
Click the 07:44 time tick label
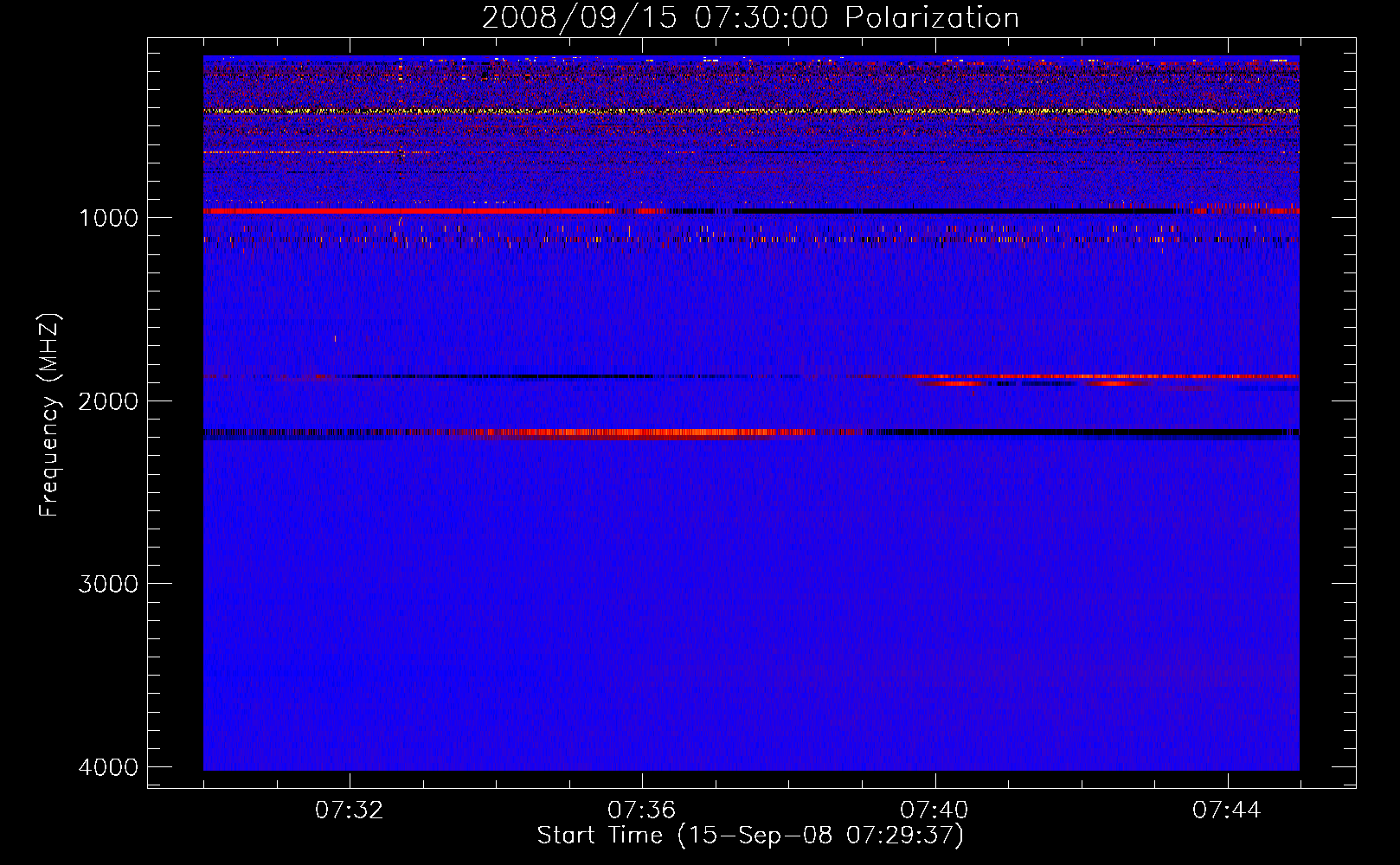pos(1227,811)
